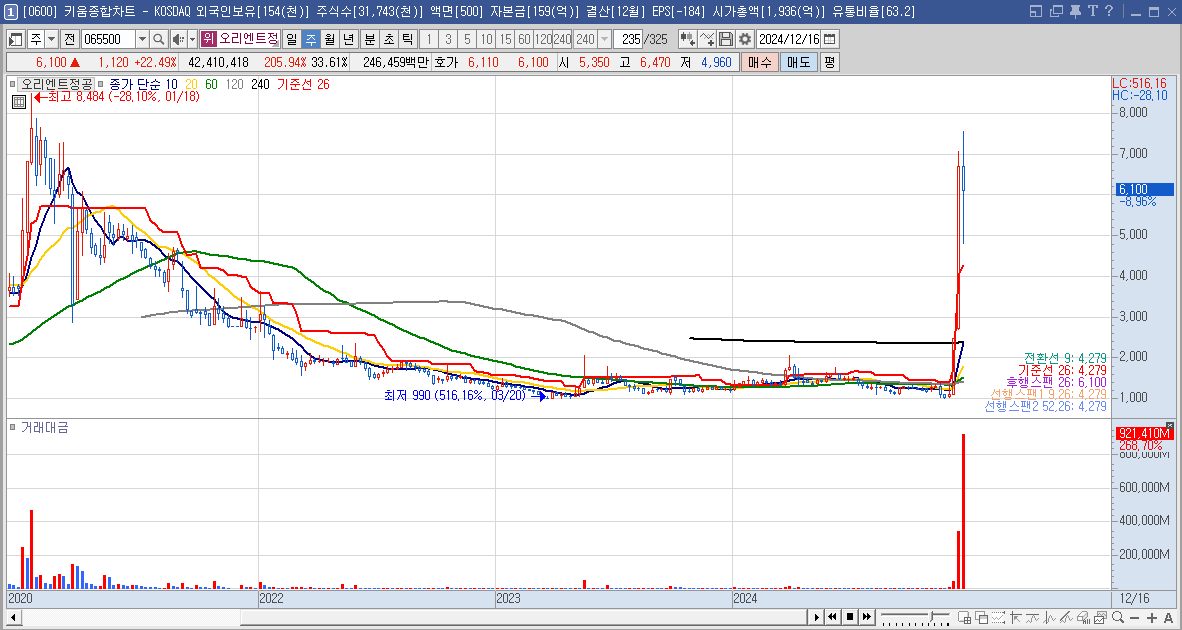Select the 초 (second) period toggle
The image size is (1182, 630).
tap(388, 39)
